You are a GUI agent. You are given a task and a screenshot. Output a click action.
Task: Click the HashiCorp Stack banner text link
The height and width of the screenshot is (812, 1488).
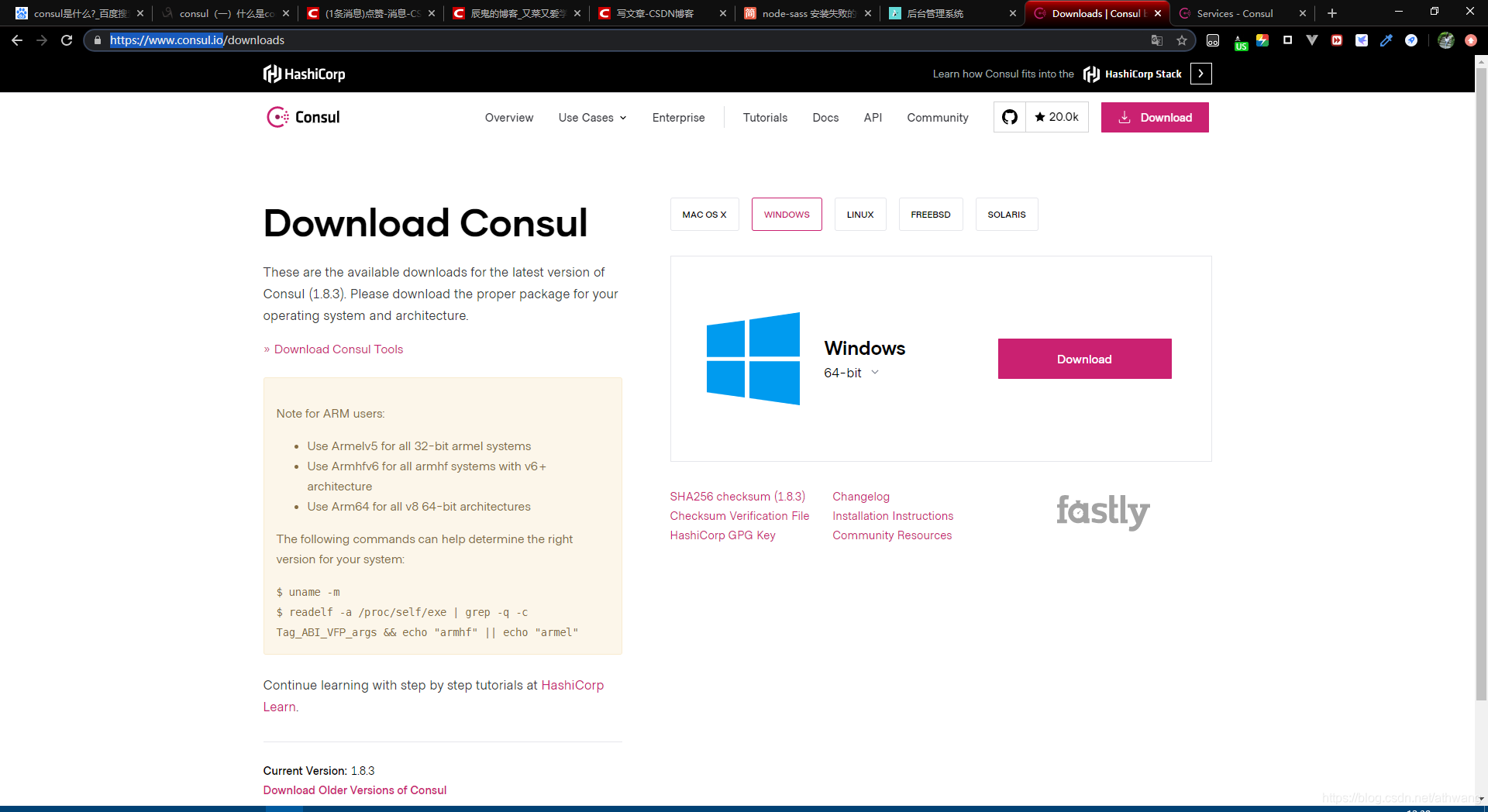[x=1142, y=74]
